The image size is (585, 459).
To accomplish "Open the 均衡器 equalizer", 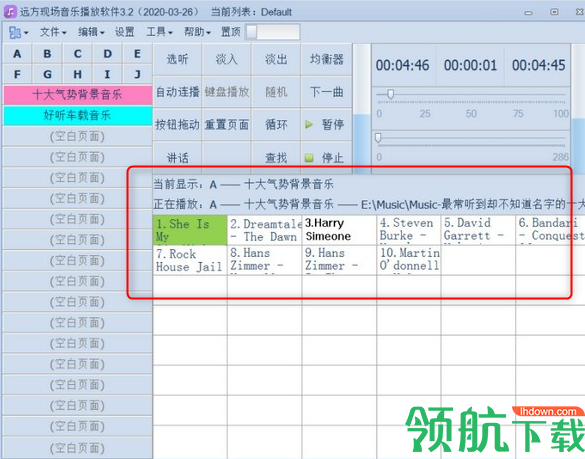I will tap(326, 59).
